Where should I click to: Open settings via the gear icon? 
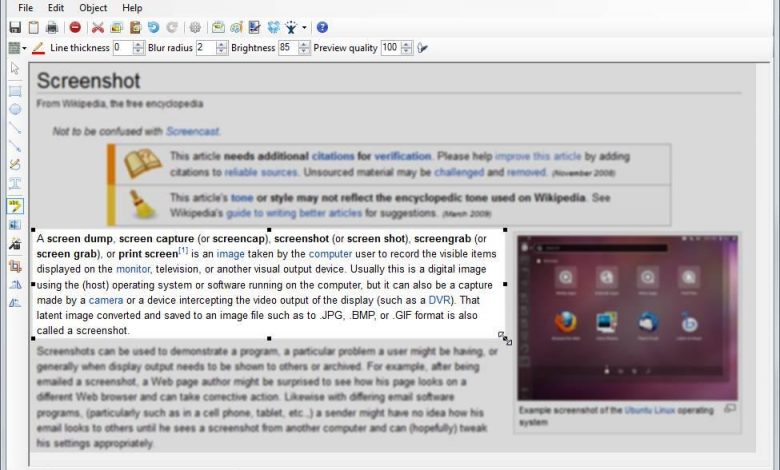195,27
